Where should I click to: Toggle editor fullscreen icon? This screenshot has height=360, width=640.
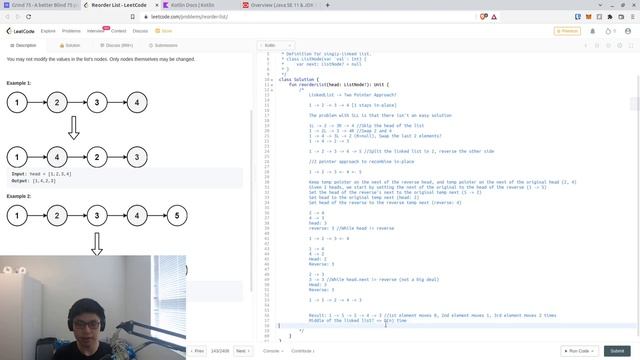(x=631, y=45)
